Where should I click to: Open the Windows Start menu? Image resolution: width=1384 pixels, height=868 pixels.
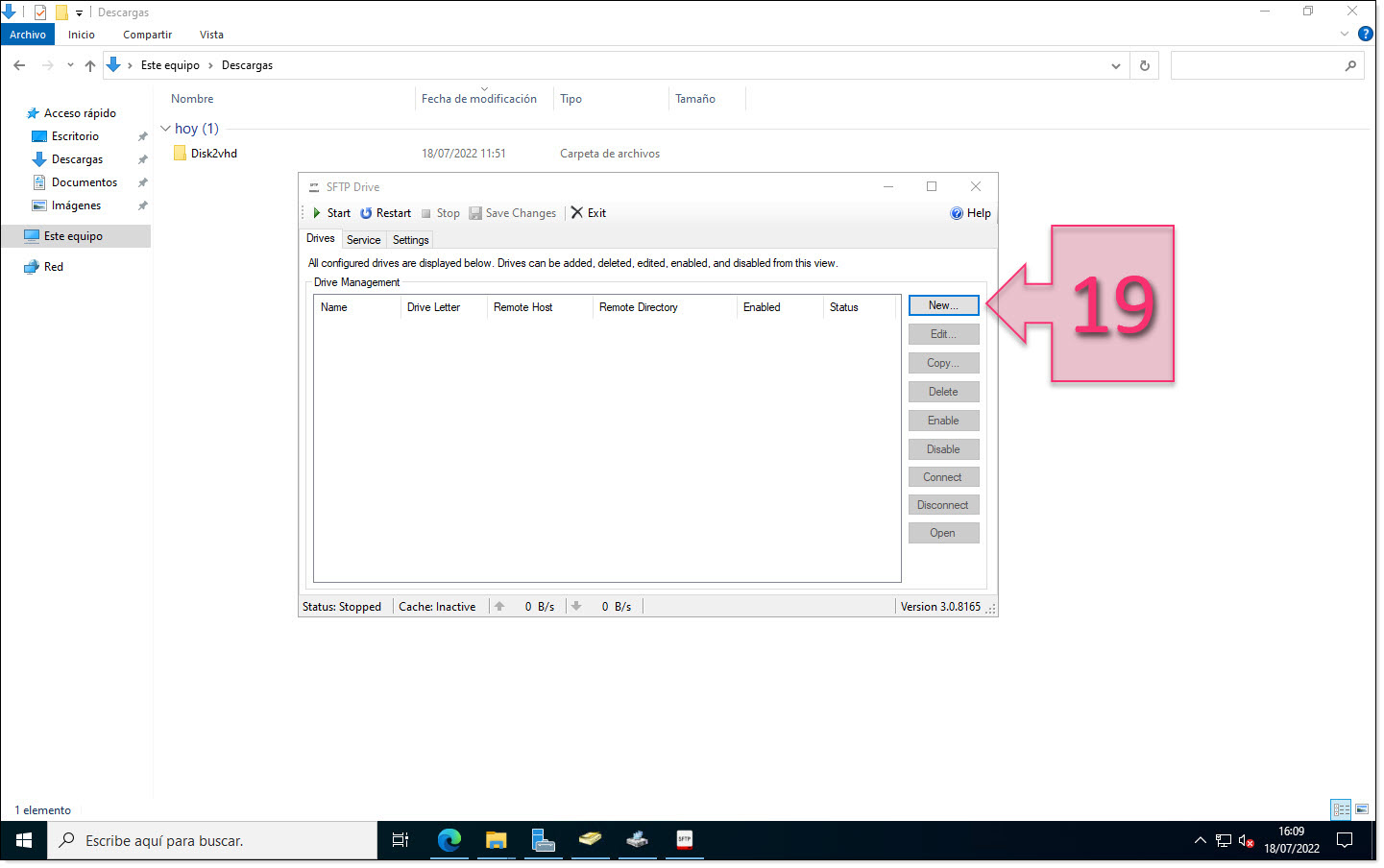24,840
